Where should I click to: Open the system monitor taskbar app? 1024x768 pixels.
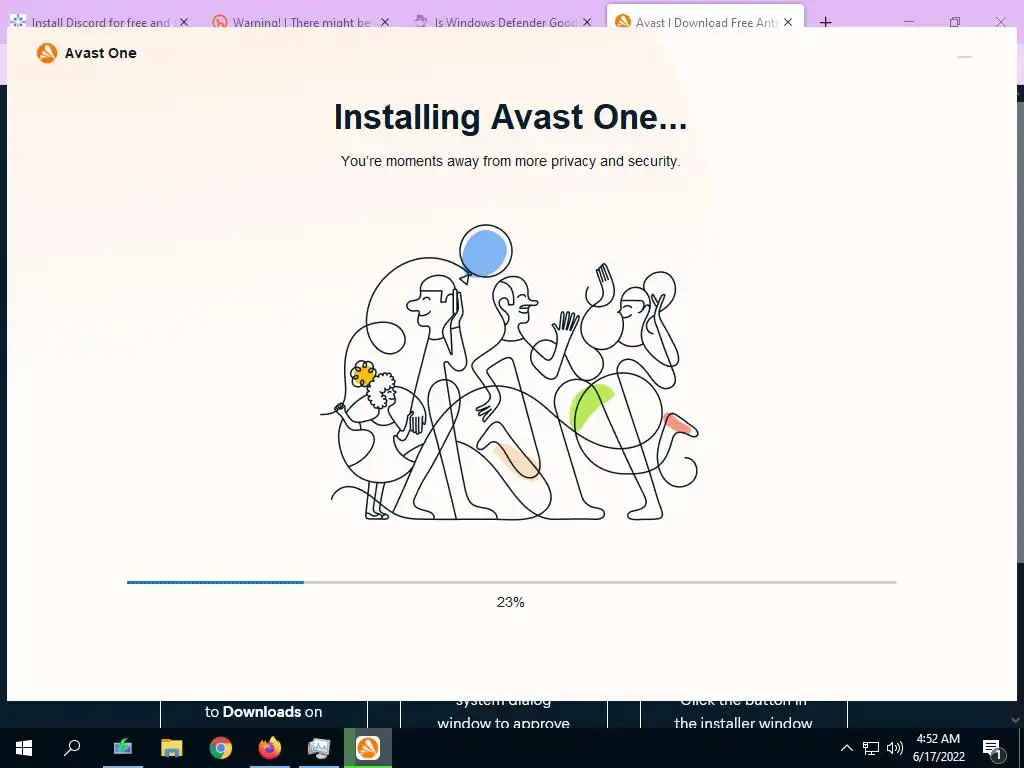(319, 748)
